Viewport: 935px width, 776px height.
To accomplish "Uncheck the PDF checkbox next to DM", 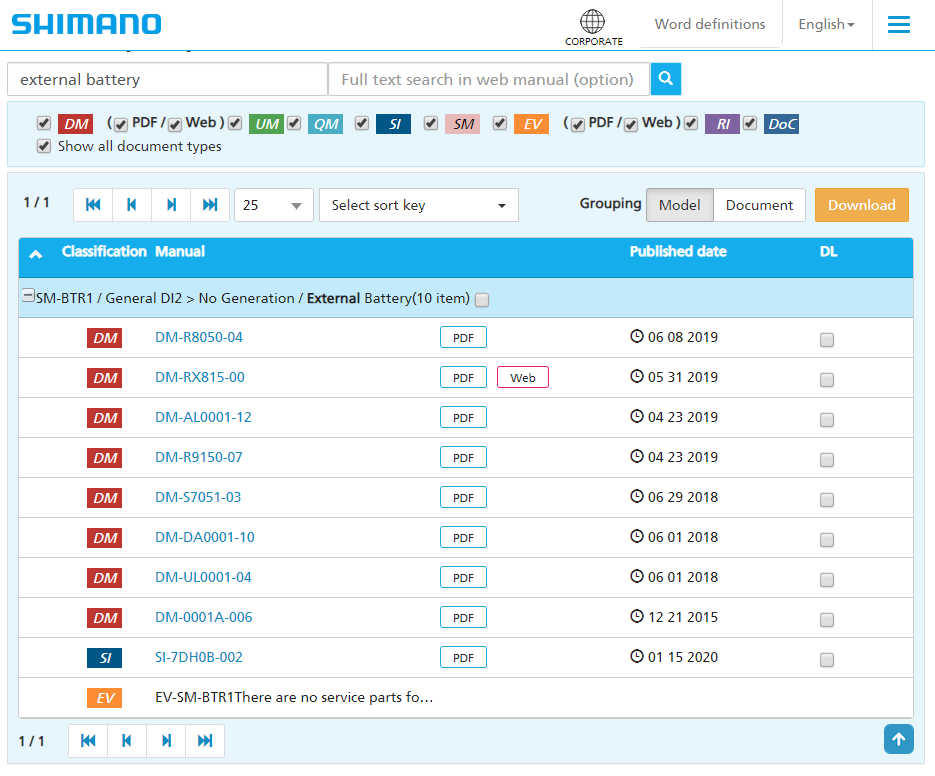I will click(120, 125).
